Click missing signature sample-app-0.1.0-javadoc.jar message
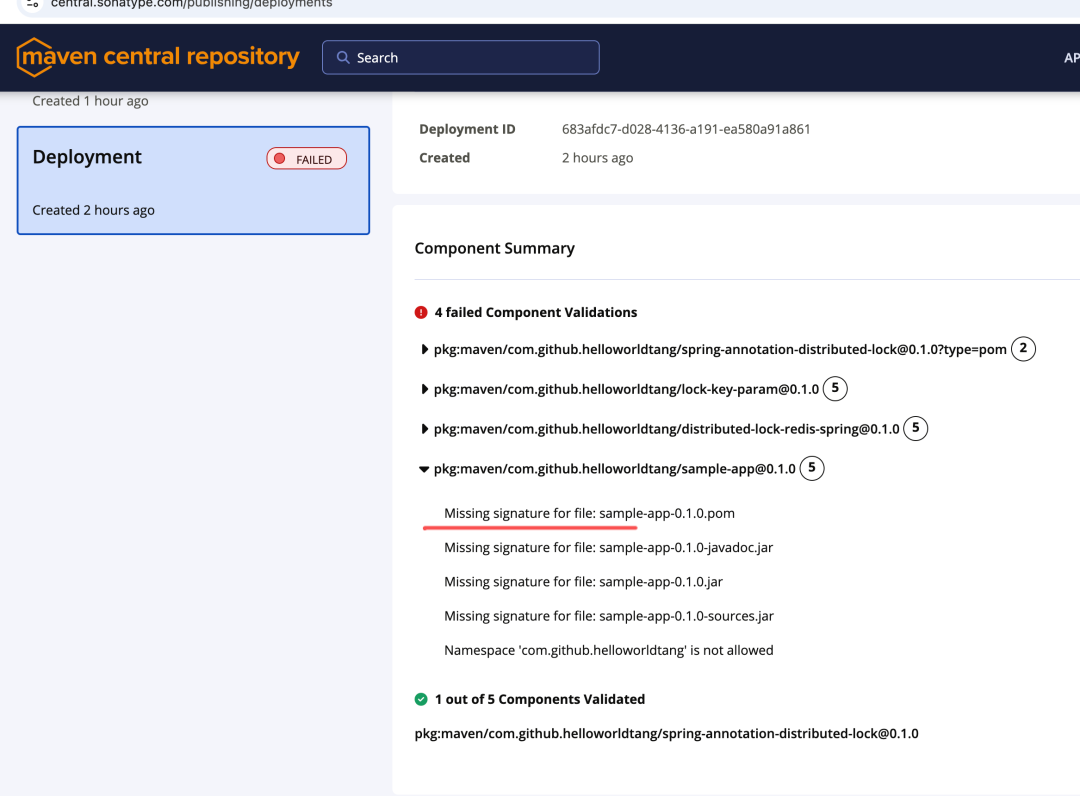 (x=608, y=548)
